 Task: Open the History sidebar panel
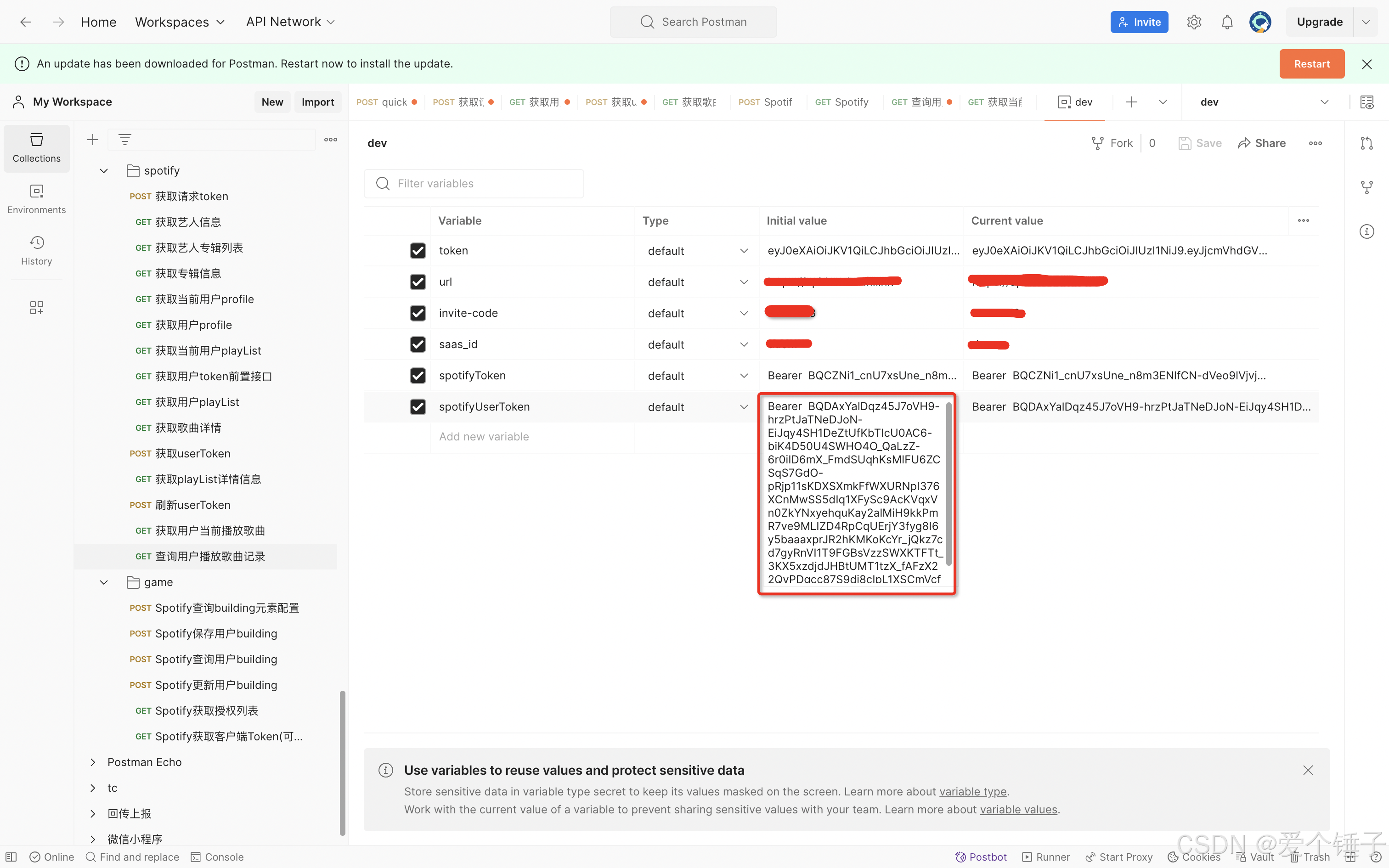(36, 250)
